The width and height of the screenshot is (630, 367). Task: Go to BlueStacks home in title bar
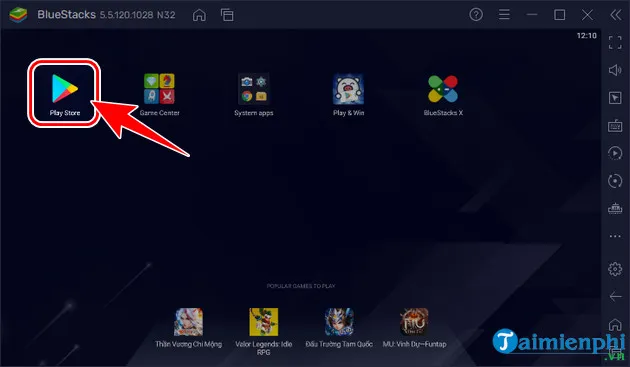(199, 15)
